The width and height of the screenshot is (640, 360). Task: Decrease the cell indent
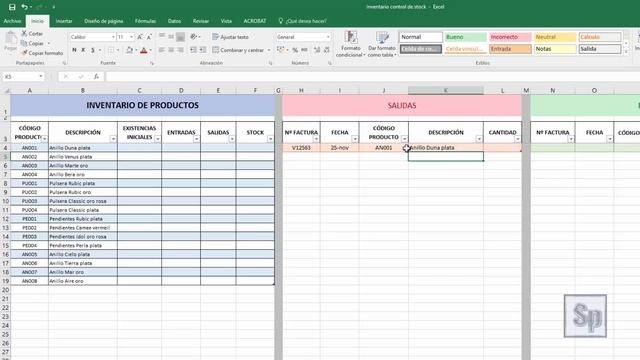193,50
